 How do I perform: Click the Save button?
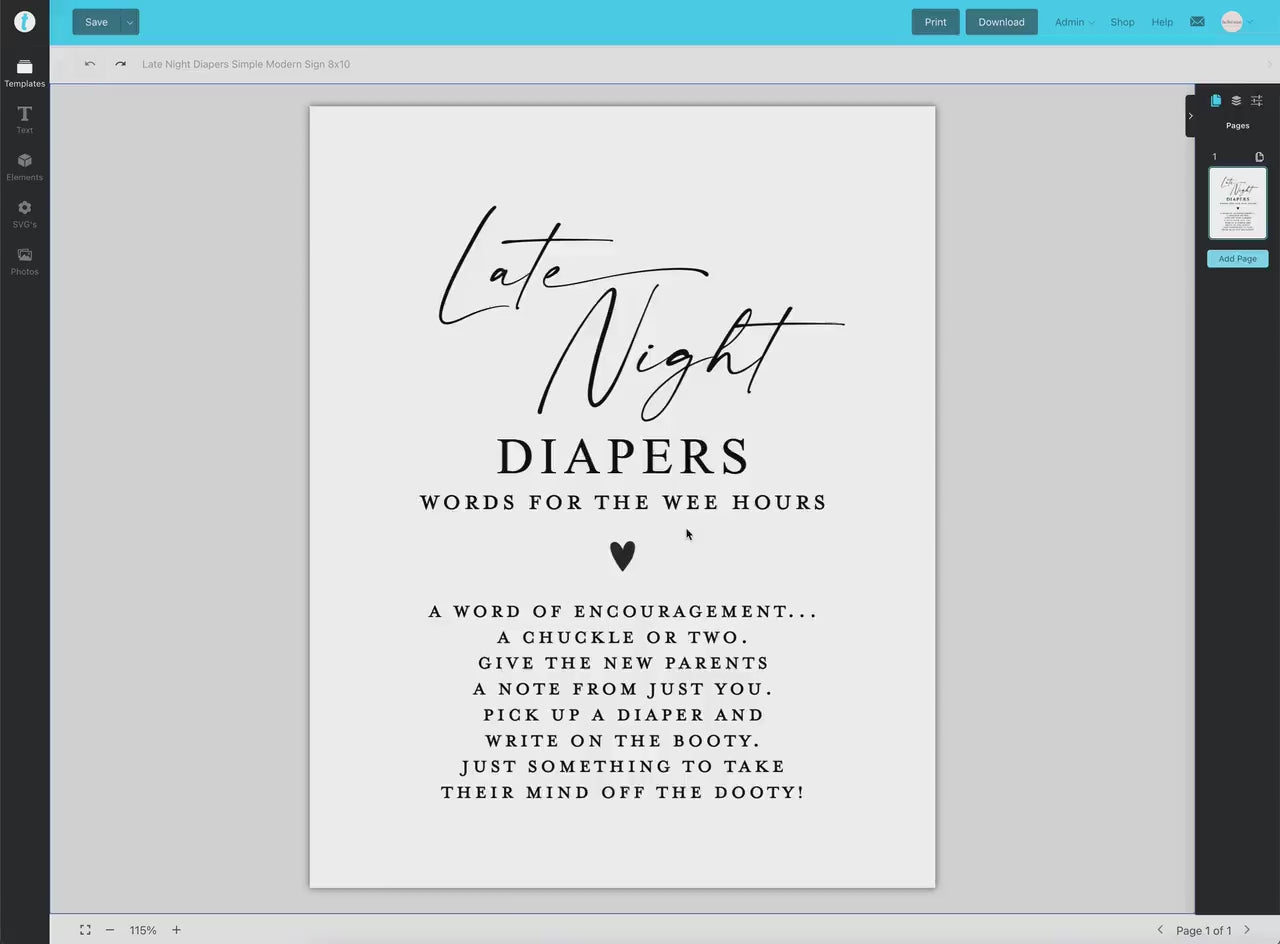96,22
